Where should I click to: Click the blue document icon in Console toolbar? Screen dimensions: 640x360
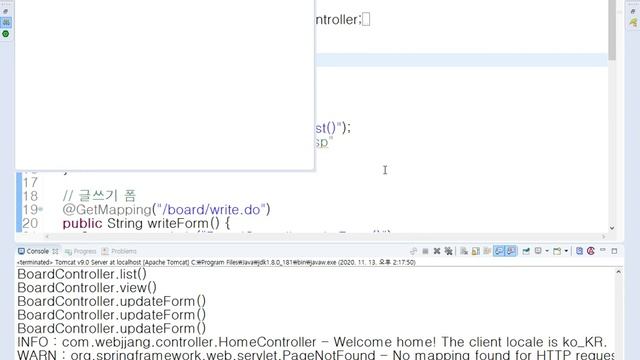[x=579, y=251]
